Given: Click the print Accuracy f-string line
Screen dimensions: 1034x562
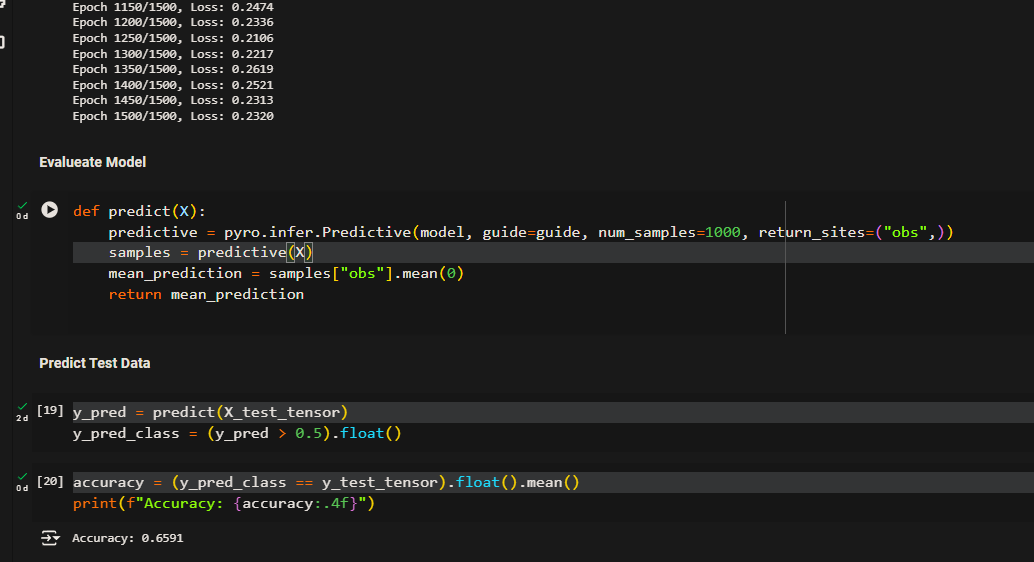Looking at the screenshot, I should tap(223, 503).
